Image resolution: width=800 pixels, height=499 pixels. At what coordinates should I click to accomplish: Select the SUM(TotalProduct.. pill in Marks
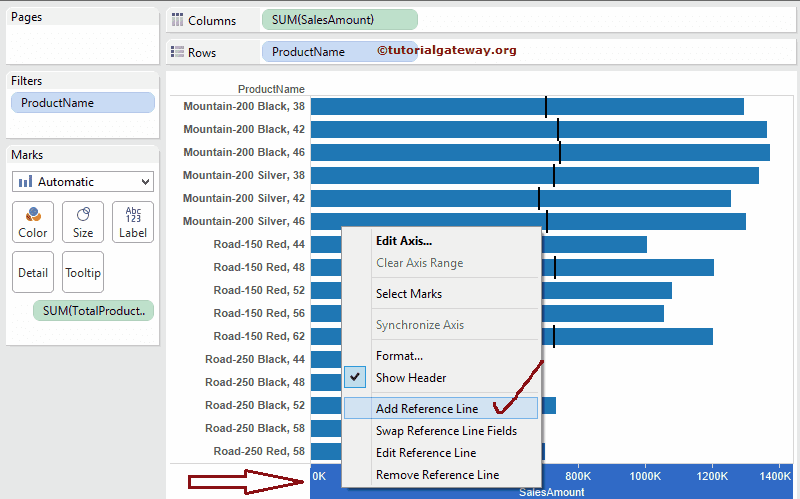pyautogui.click(x=93, y=311)
